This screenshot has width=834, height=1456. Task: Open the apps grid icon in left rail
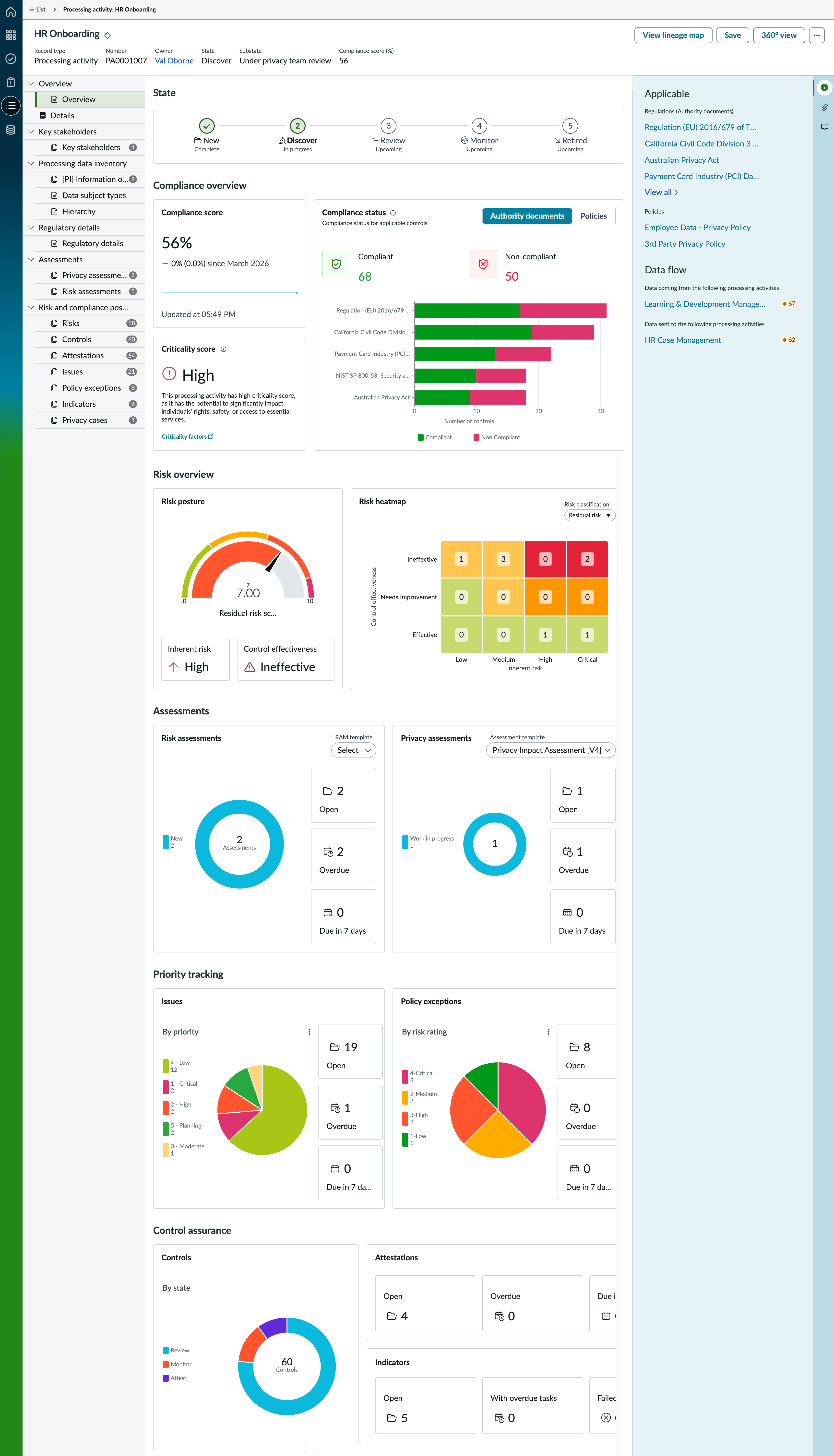point(11,36)
